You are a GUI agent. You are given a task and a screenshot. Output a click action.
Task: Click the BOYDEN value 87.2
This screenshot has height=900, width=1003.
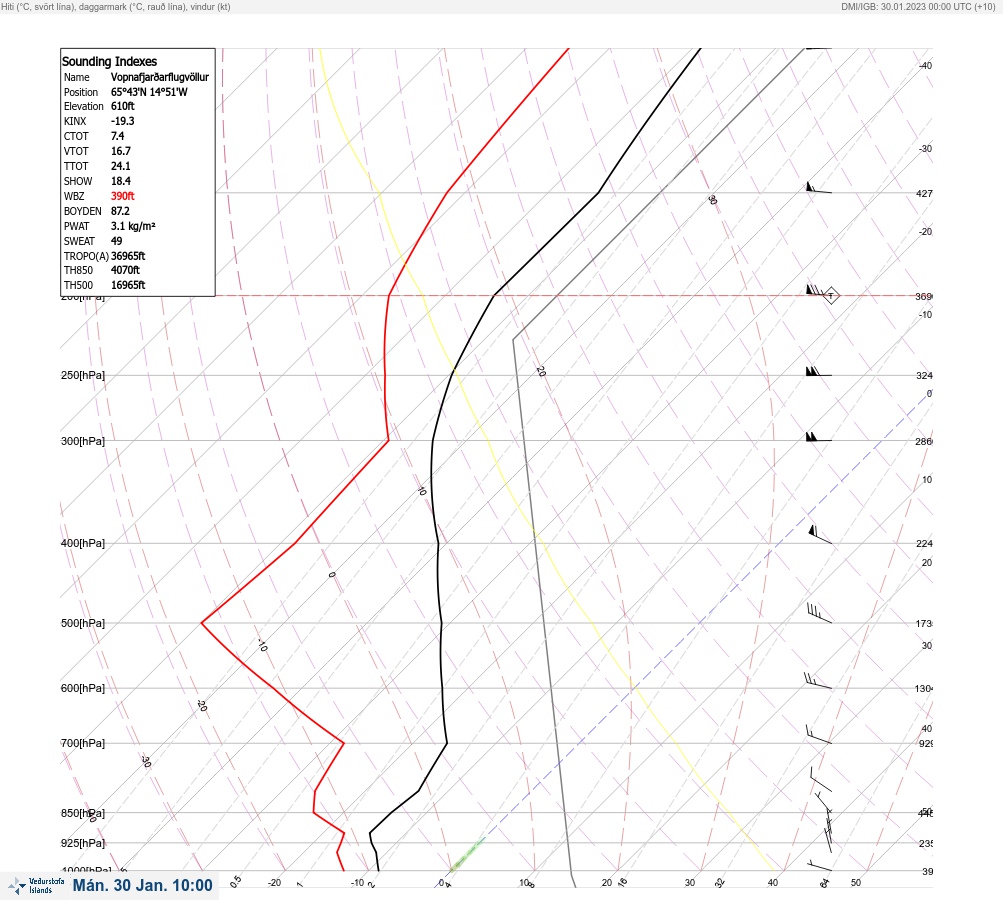click(120, 211)
